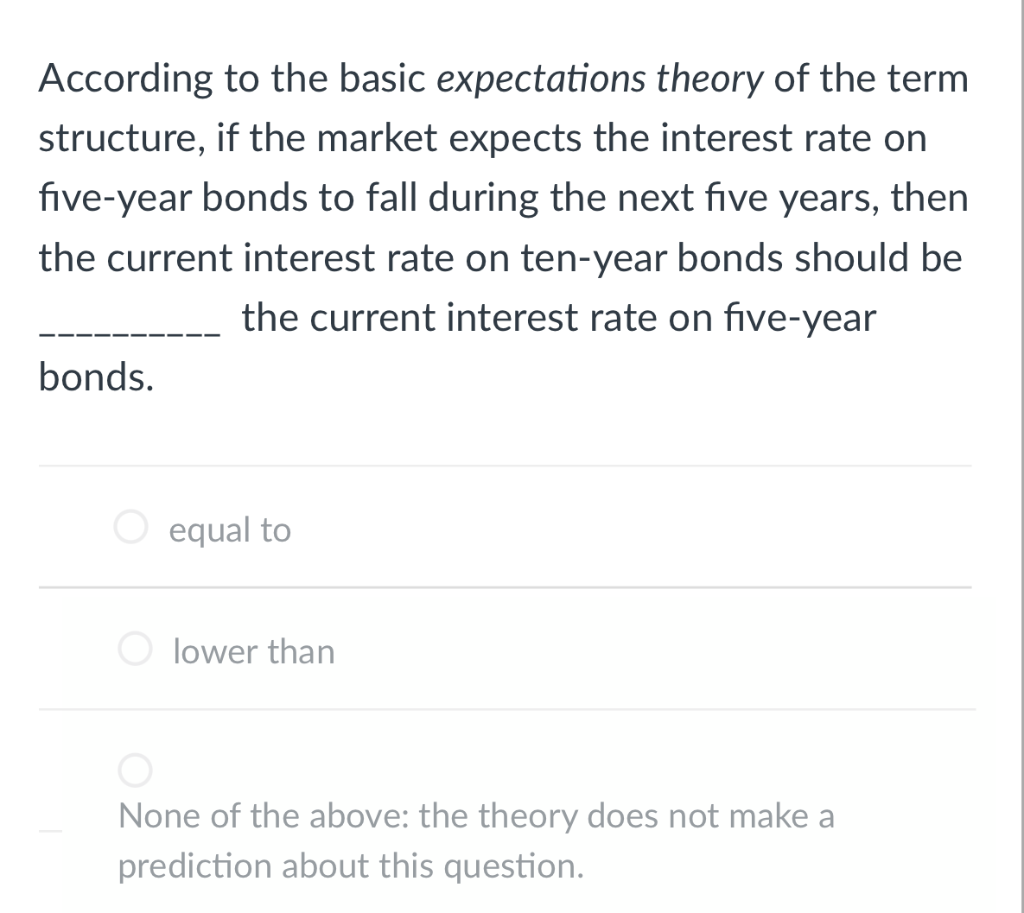This screenshot has width=1024, height=913.
Task: Click 'prediction about this question.' text line
Action: click(x=349, y=866)
